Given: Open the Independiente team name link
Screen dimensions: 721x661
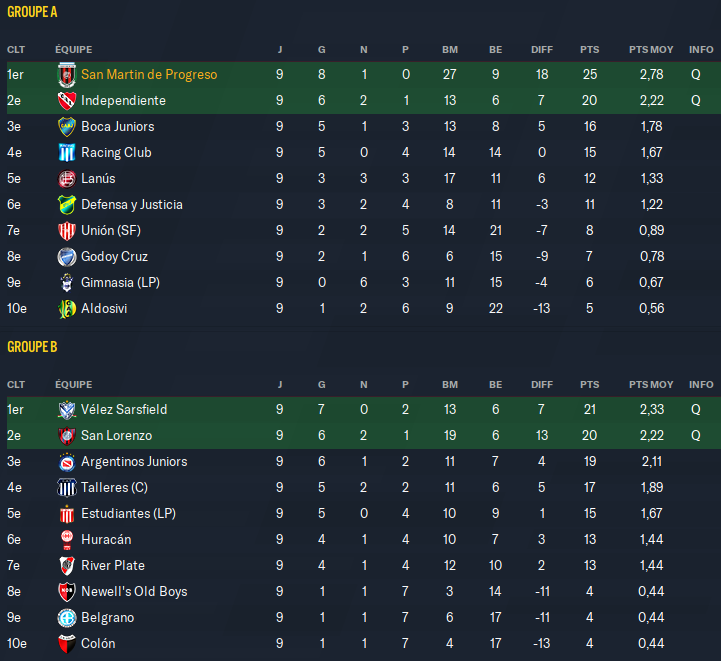Looking at the screenshot, I should (123, 101).
